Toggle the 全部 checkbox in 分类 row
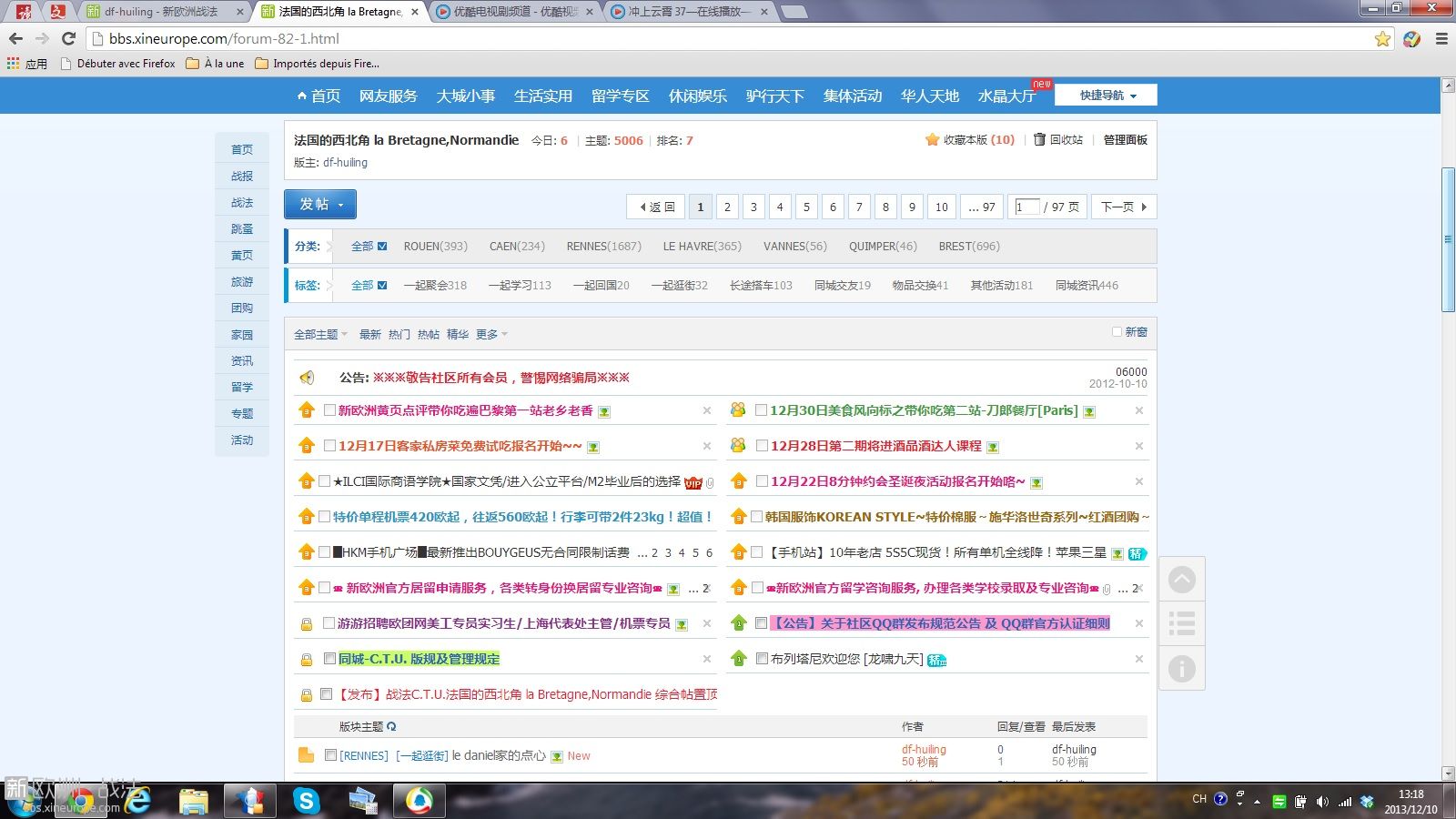Image resolution: width=1456 pixels, height=819 pixels. (382, 247)
